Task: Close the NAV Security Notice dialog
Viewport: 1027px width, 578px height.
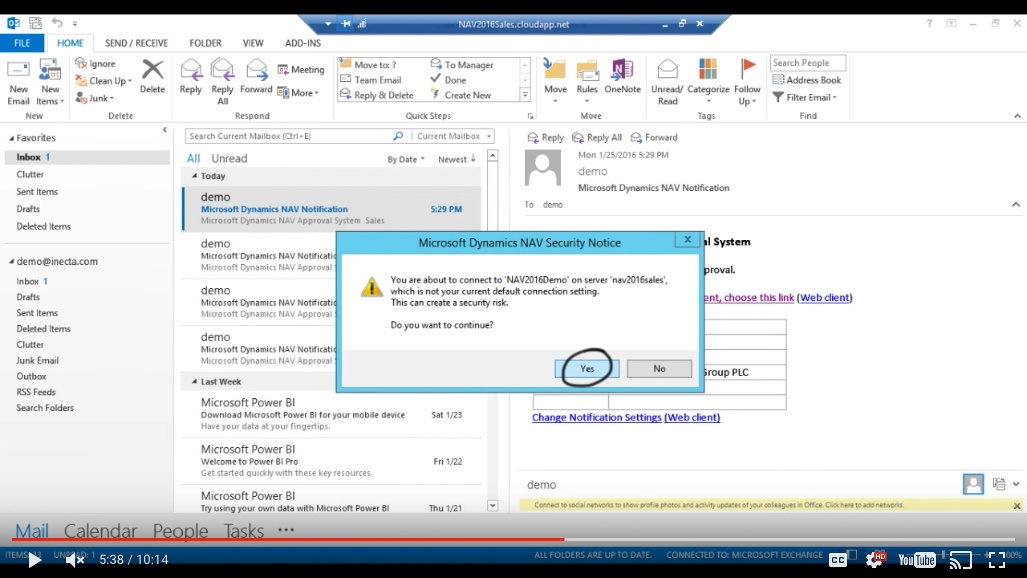Action: coord(687,240)
